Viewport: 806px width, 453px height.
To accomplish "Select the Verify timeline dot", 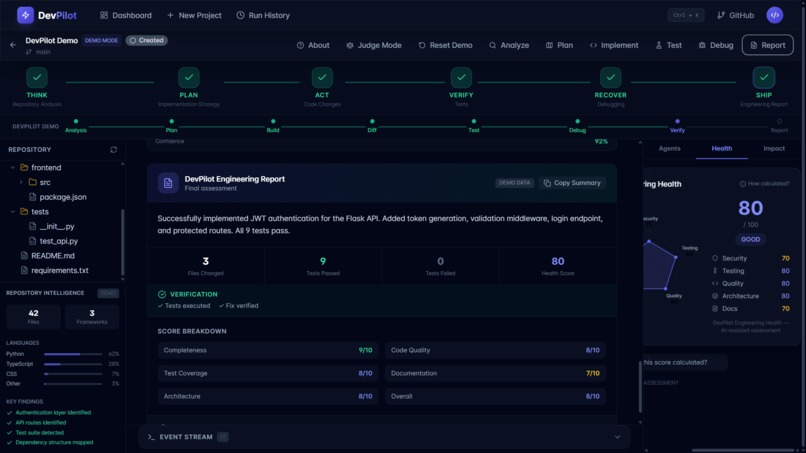I will [x=677, y=122].
